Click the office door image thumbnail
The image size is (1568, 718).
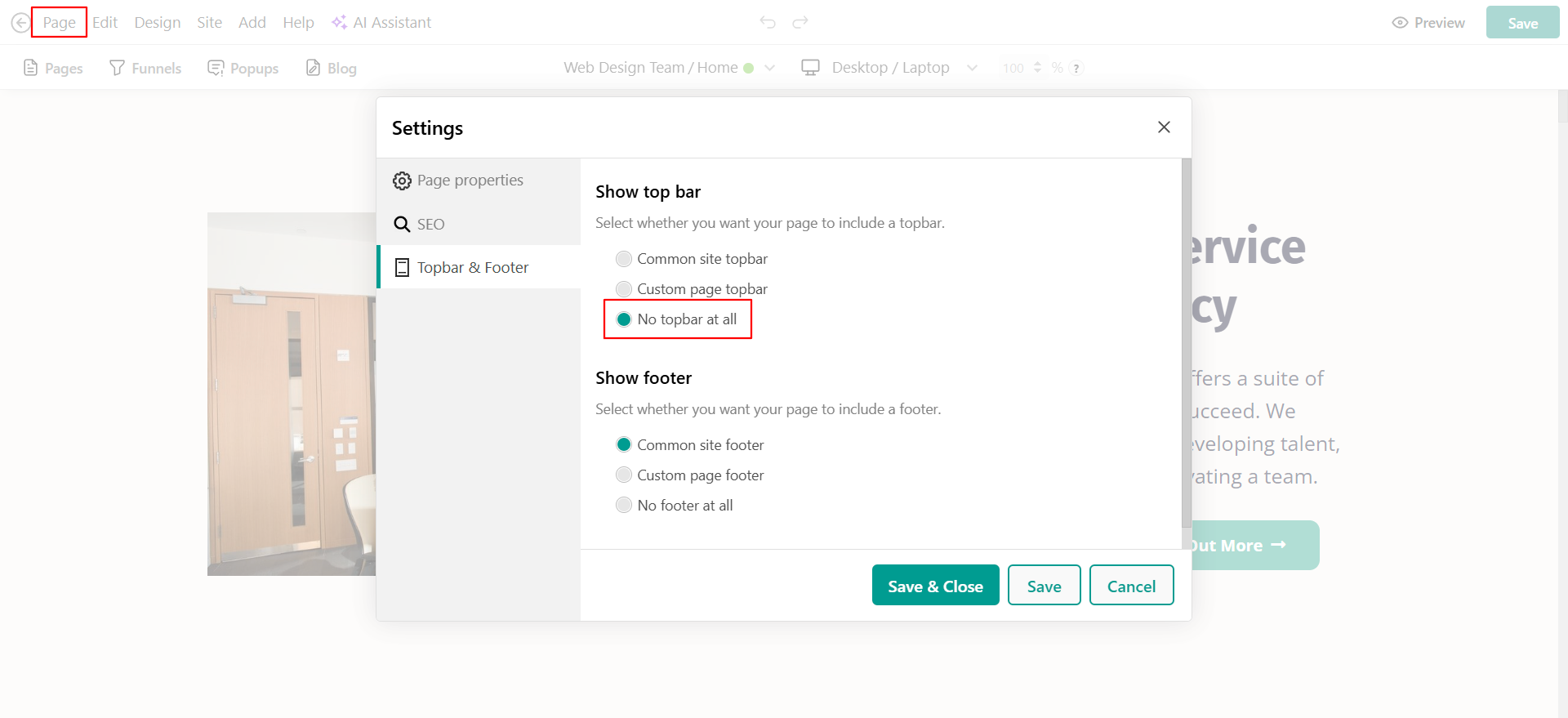tap(292, 394)
